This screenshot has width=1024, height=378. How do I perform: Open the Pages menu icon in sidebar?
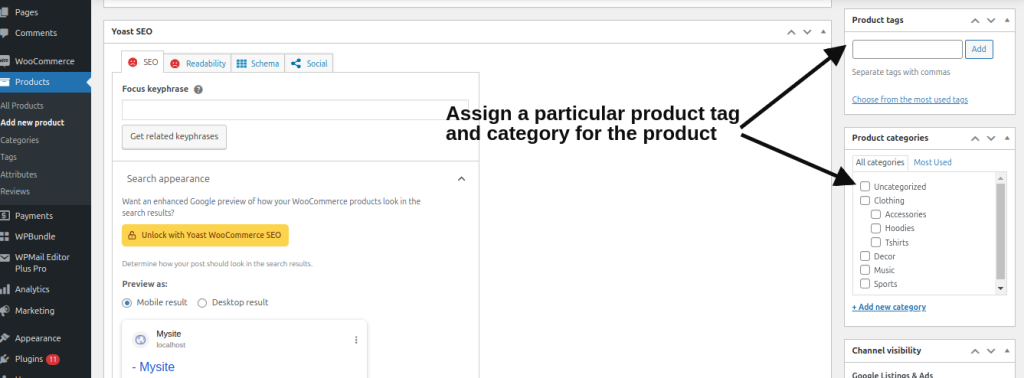click(4, 12)
